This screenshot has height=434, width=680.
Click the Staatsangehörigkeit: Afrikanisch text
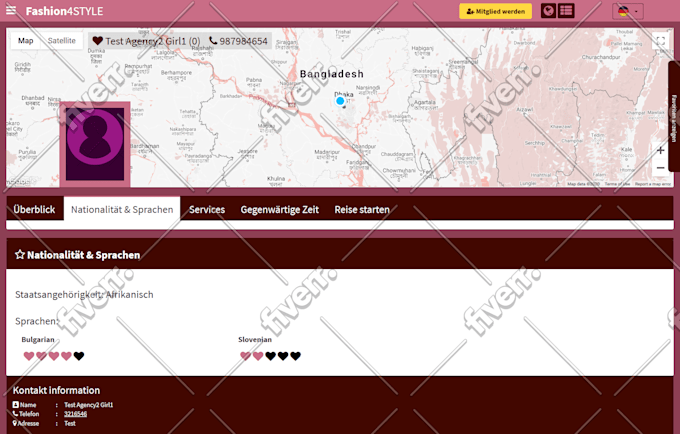84,295
